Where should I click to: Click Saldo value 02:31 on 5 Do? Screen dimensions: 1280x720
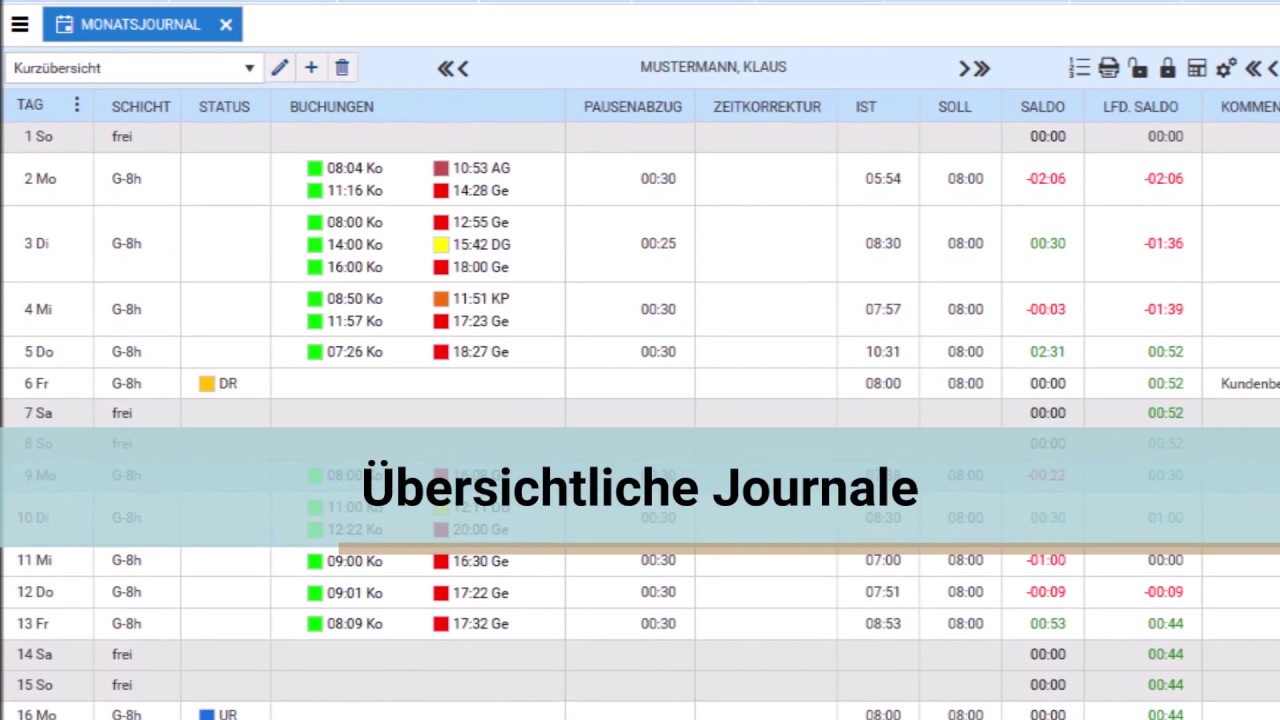(1048, 352)
